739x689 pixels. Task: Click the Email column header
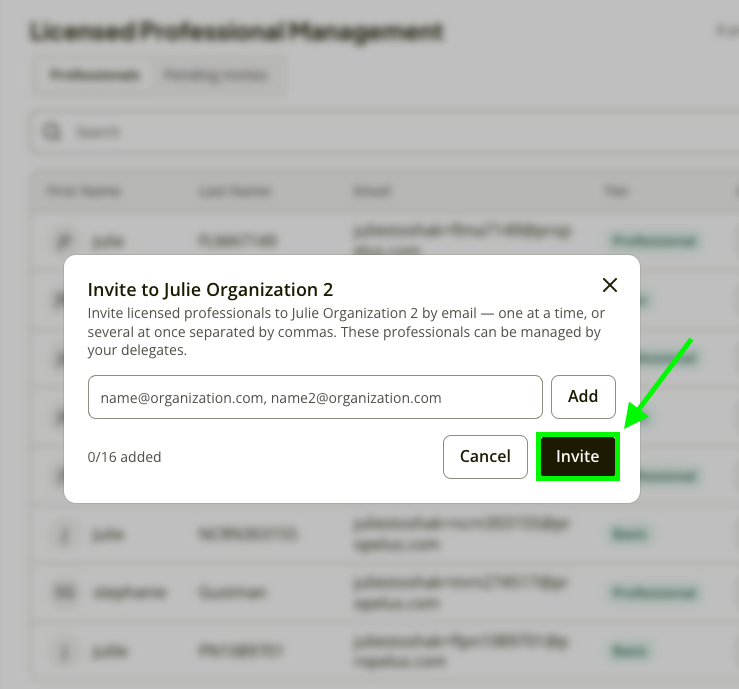pos(372,191)
